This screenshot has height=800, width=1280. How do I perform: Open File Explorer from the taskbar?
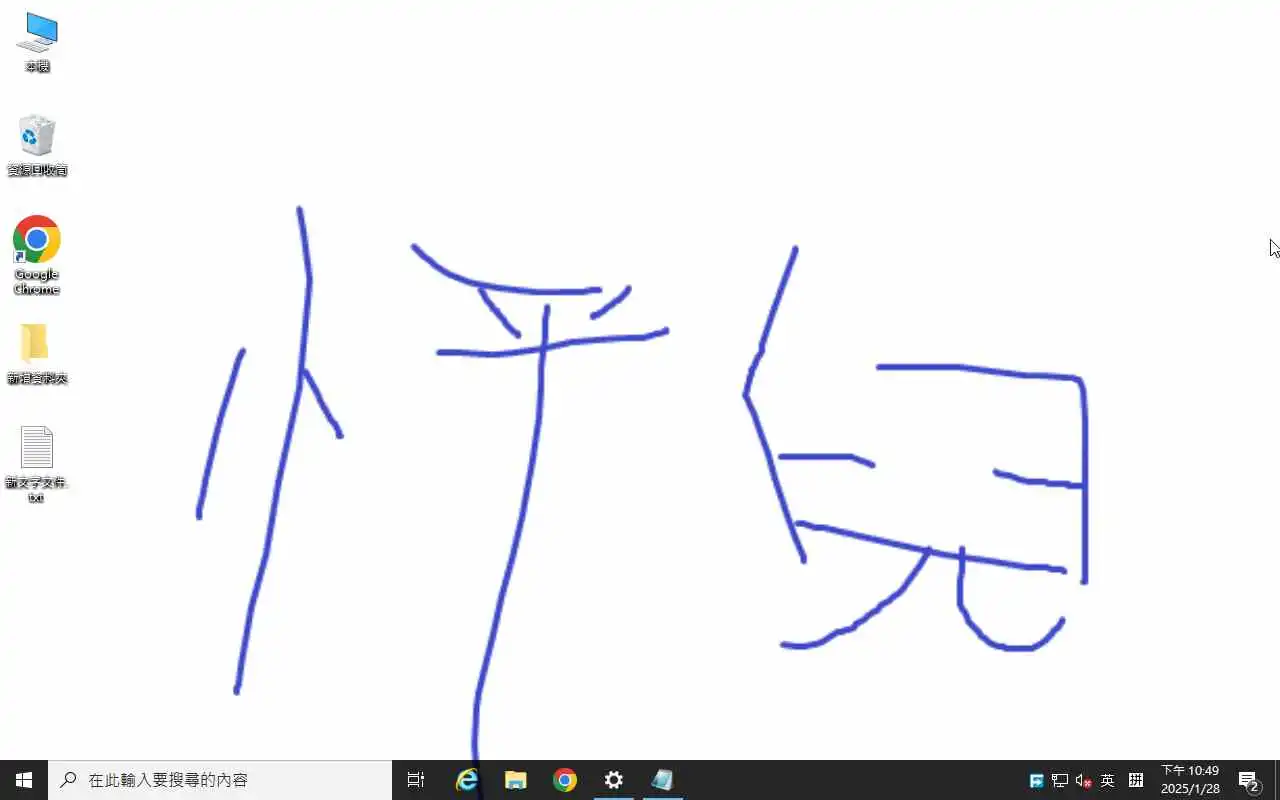pos(516,780)
